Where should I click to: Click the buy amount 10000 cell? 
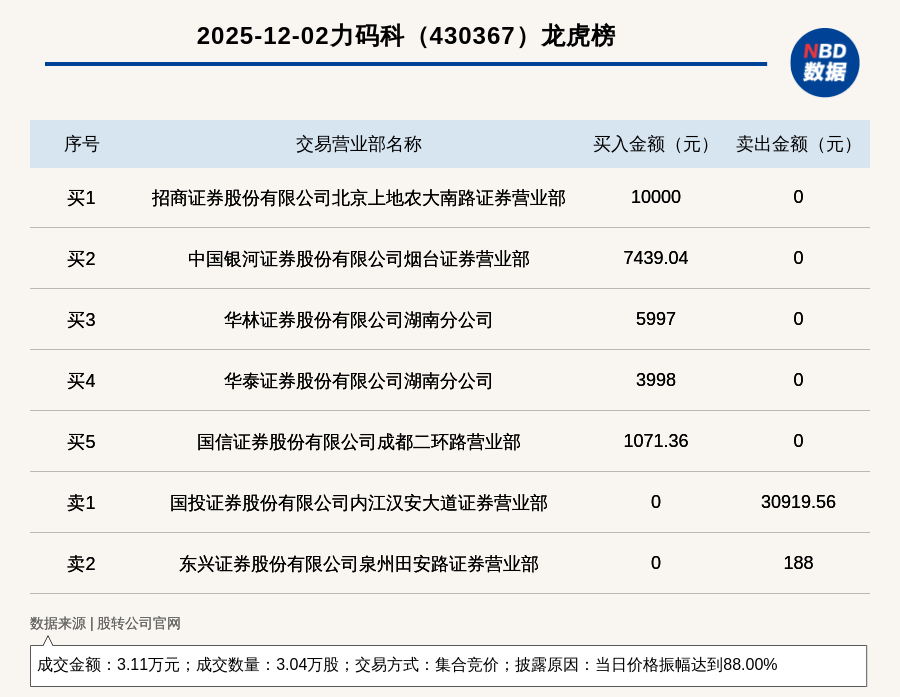coord(655,197)
